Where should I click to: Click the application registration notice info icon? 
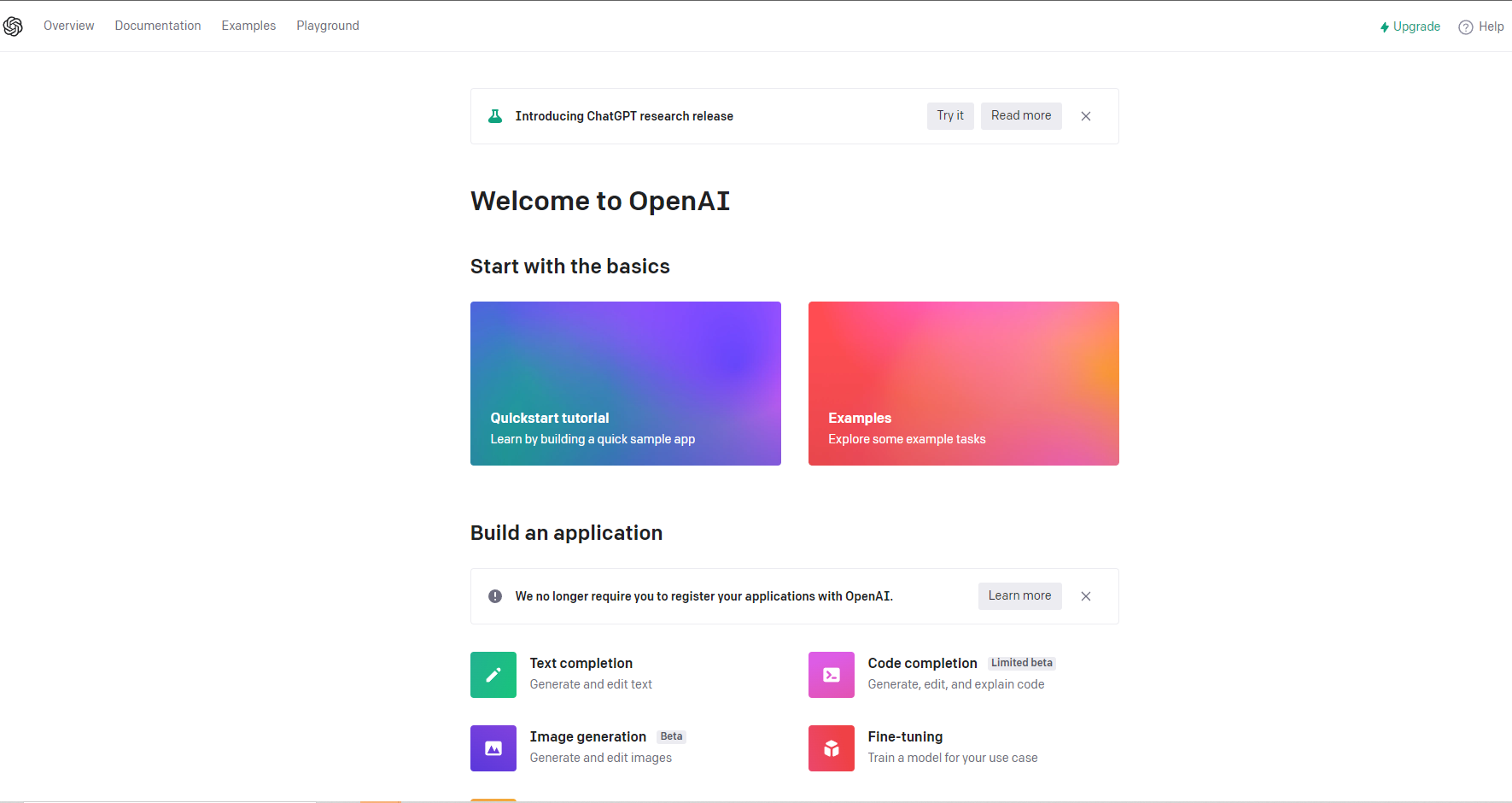pyautogui.click(x=495, y=596)
